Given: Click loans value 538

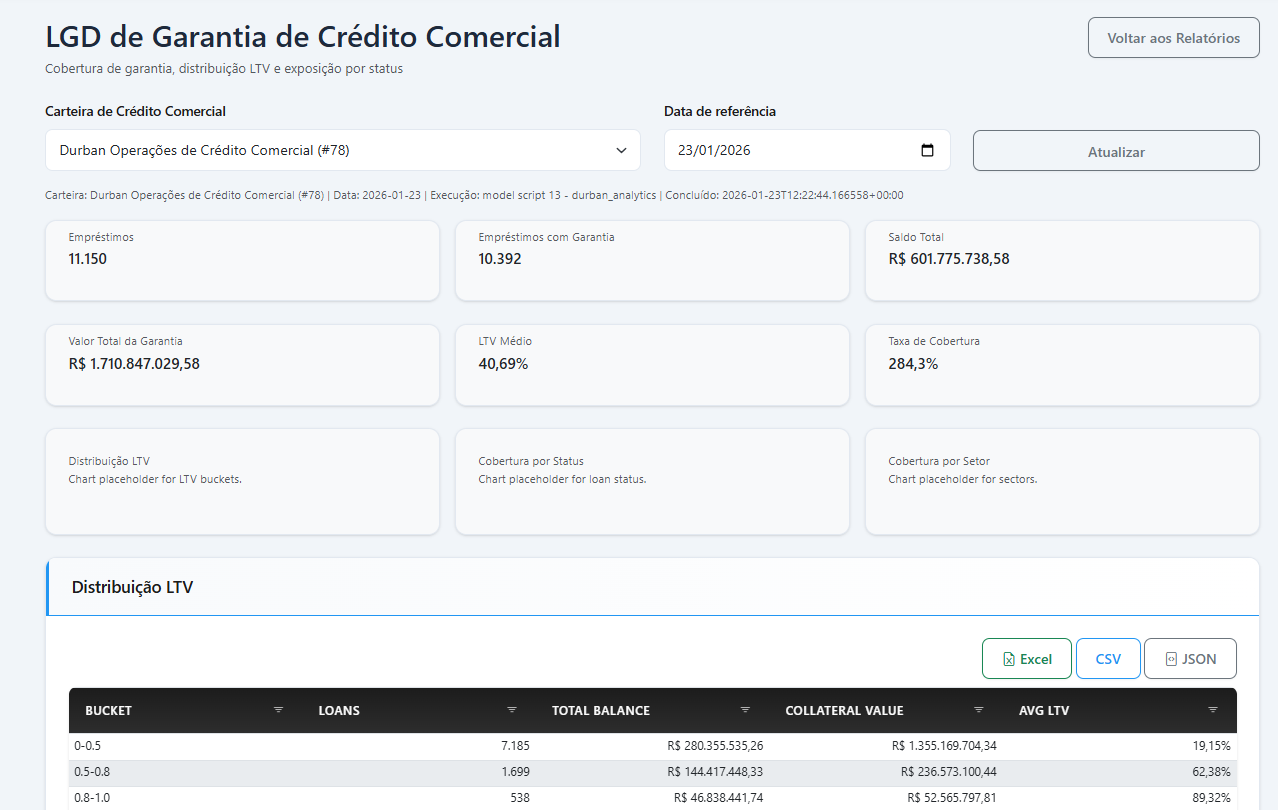Looking at the screenshot, I should (x=519, y=797).
